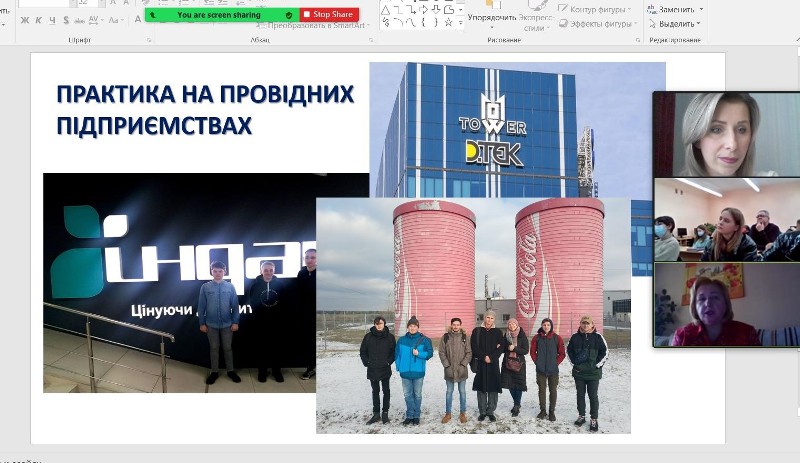
Task: Click the slide title 'ПРАКТИКА НА ПРОВІДНИХ ПІДПРИЄМСТВАХ'
Action: [x=205, y=110]
